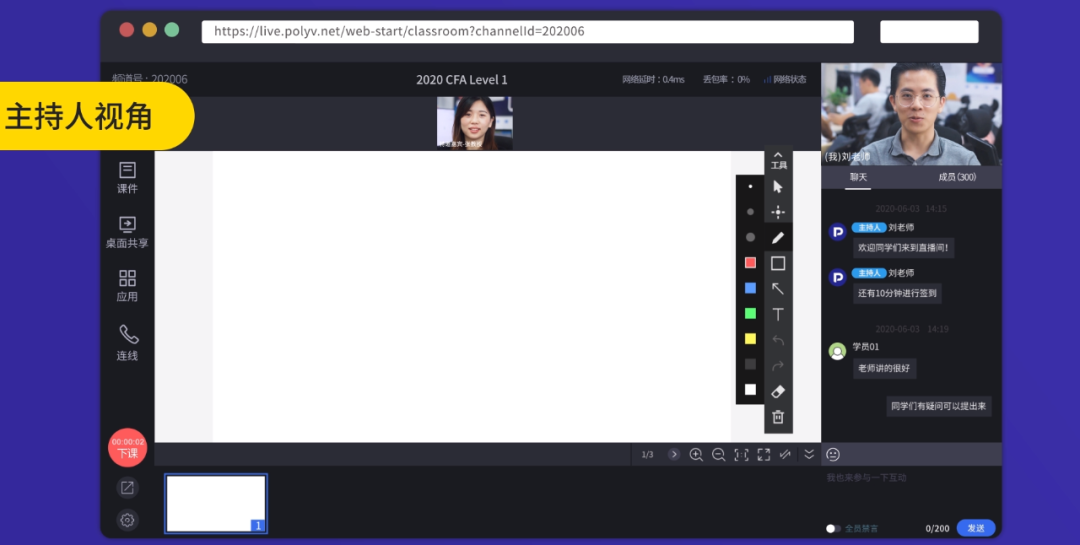Go to the next slide page

(674, 454)
